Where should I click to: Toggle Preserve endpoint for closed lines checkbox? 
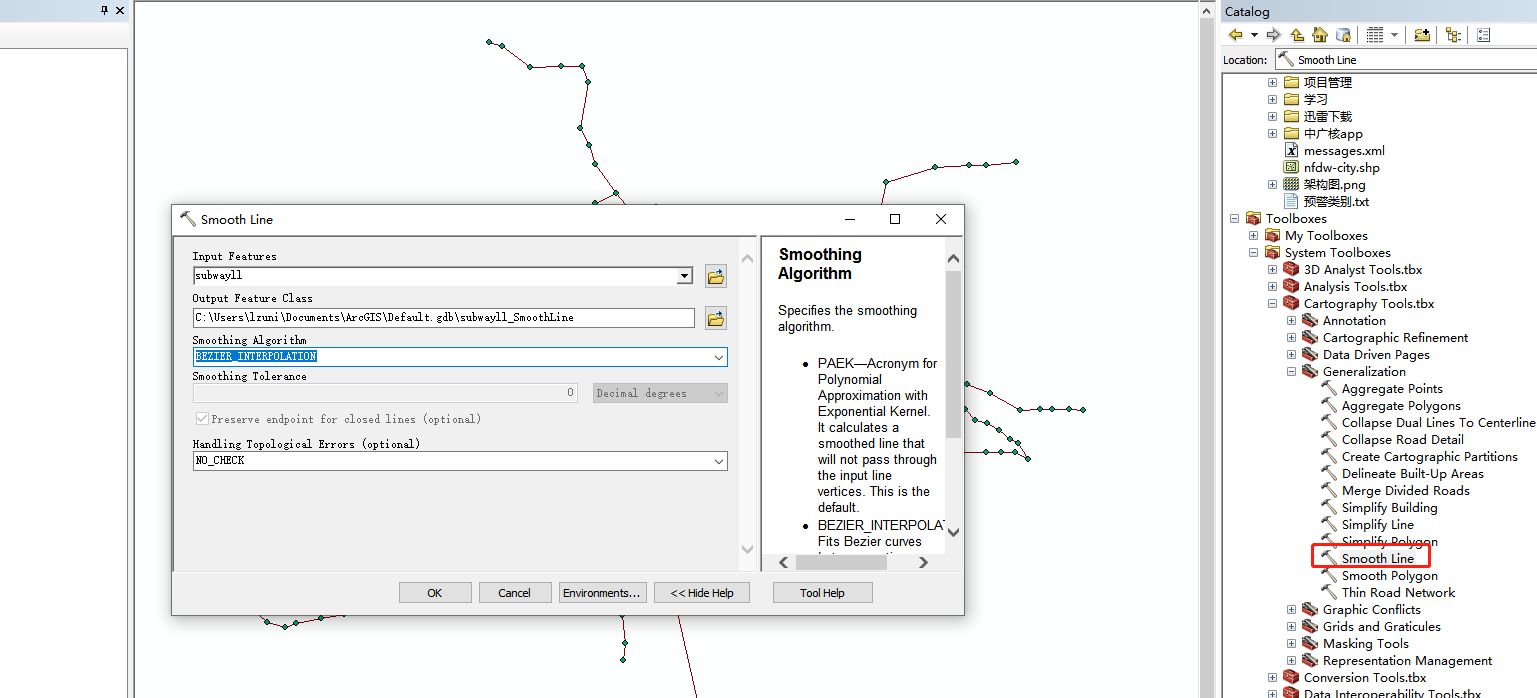pyautogui.click(x=203, y=419)
